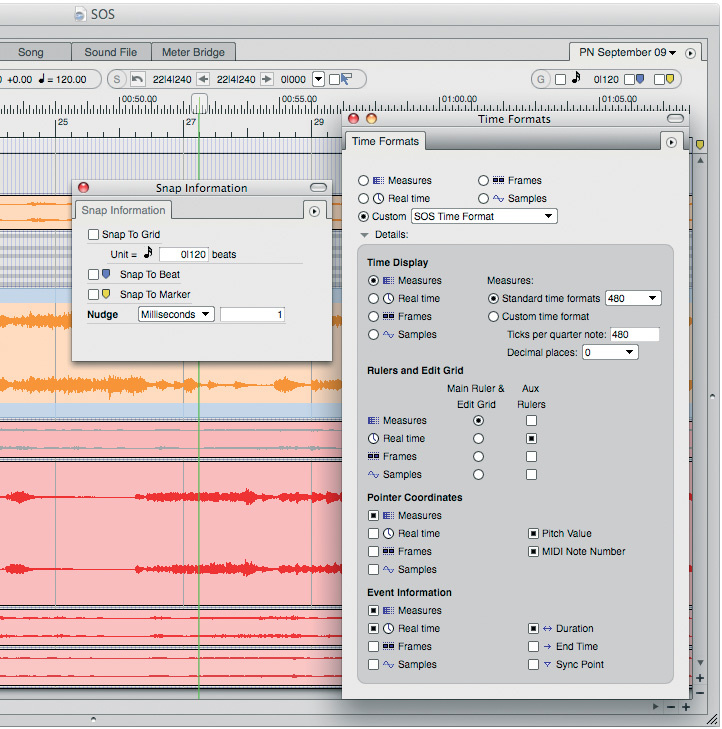Viewport: 722px width, 729px height.
Task: Click the vertical scrollbar up arrow
Action: (700, 160)
